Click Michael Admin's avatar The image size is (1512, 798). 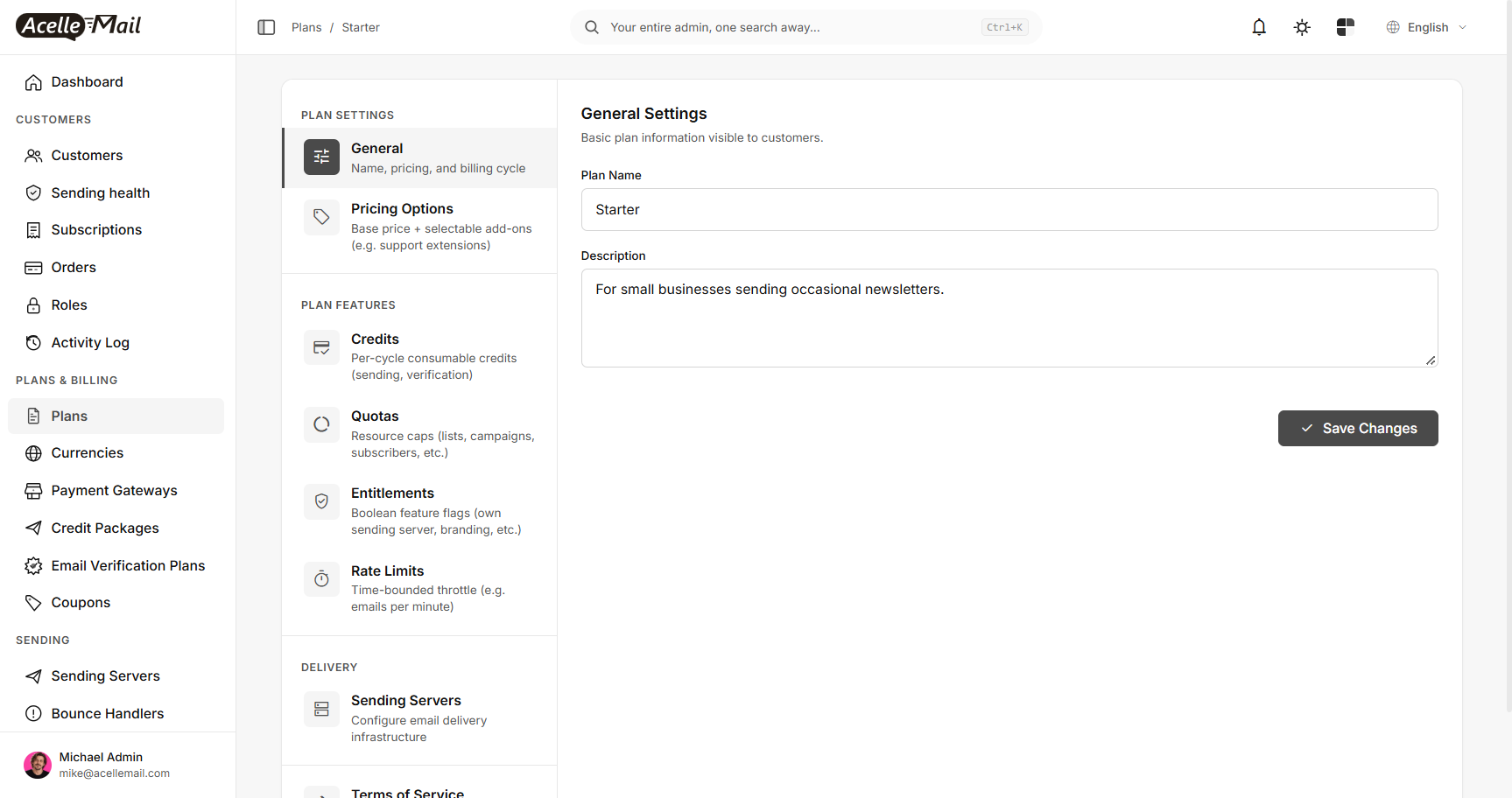click(x=38, y=765)
